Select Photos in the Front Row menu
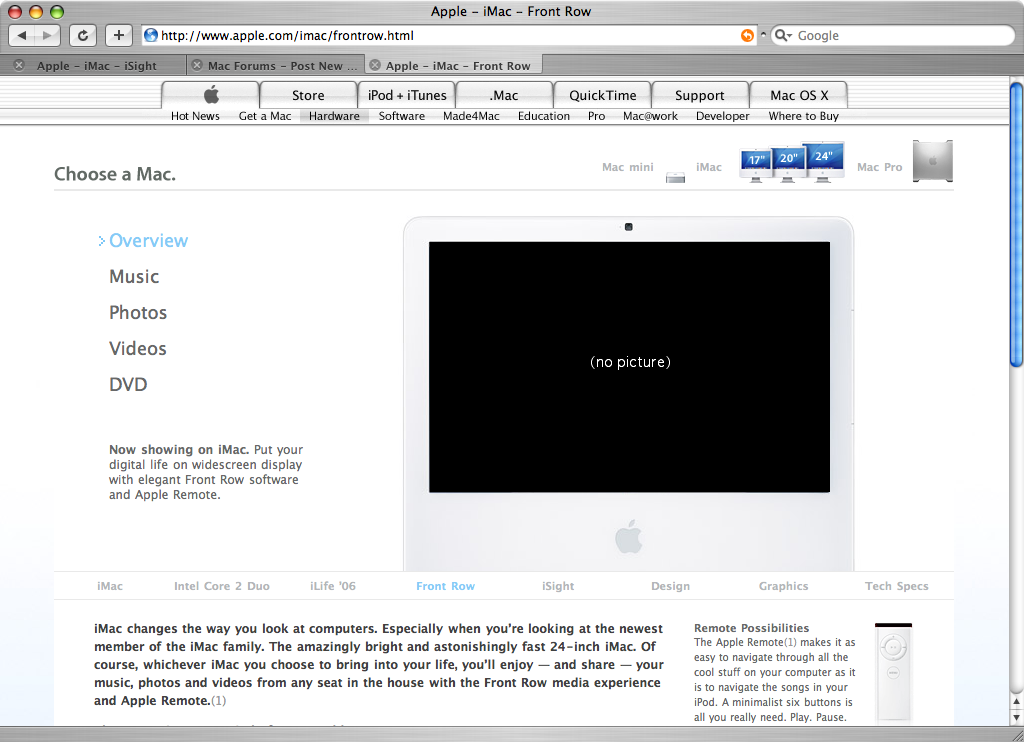 click(138, 312)
